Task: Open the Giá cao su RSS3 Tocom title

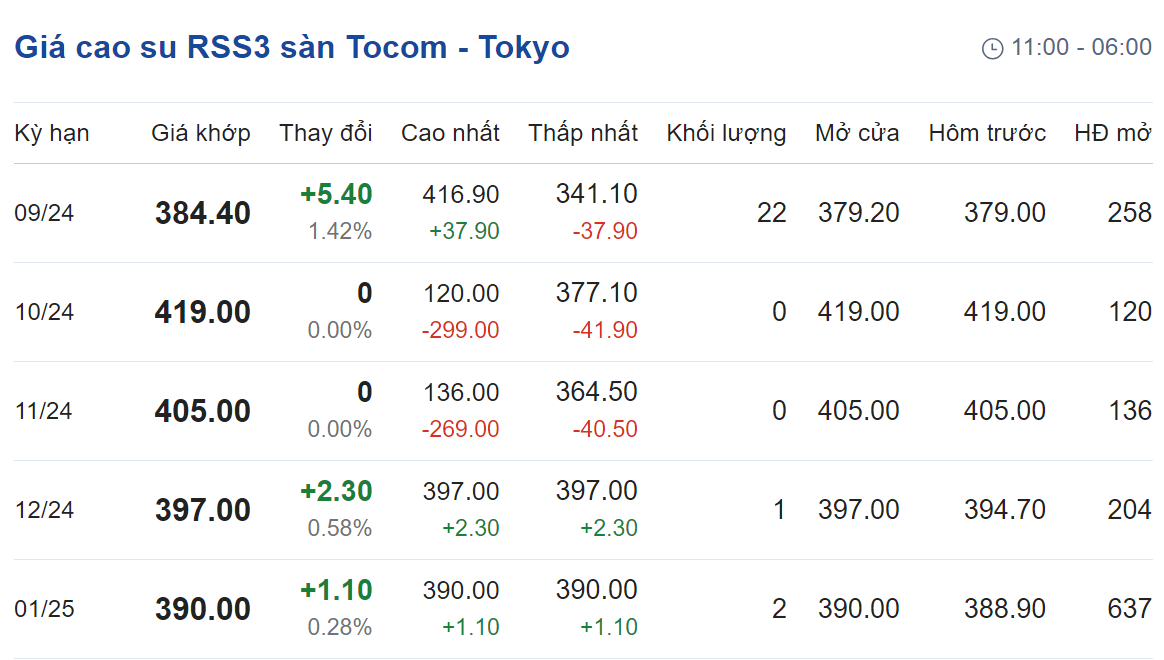Action: [292, 48]
